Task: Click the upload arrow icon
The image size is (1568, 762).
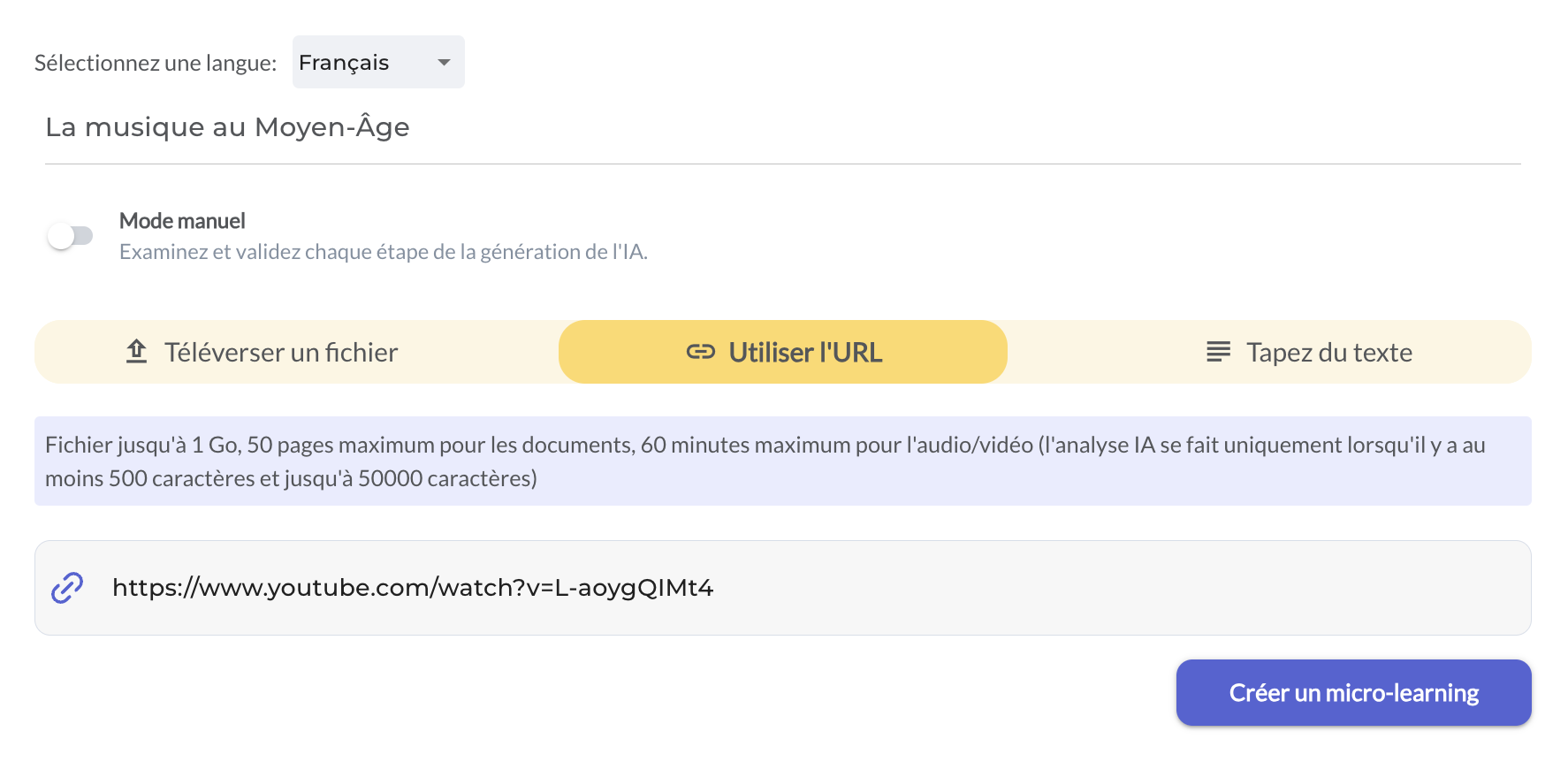Action: point(136,352)
